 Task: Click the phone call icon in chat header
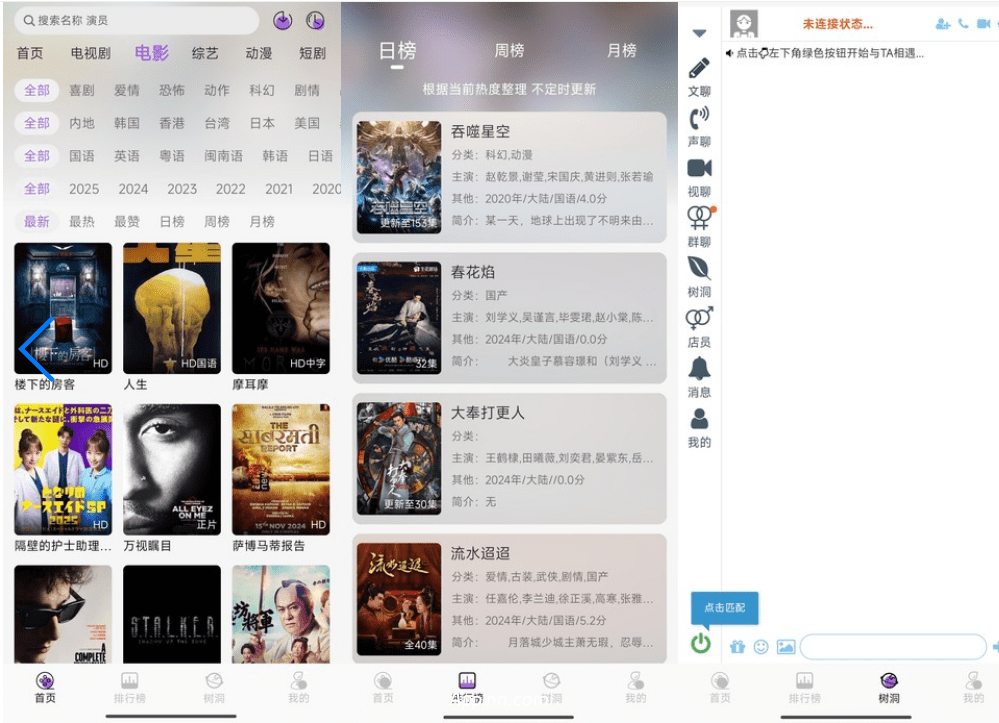(x=963, y=24)
